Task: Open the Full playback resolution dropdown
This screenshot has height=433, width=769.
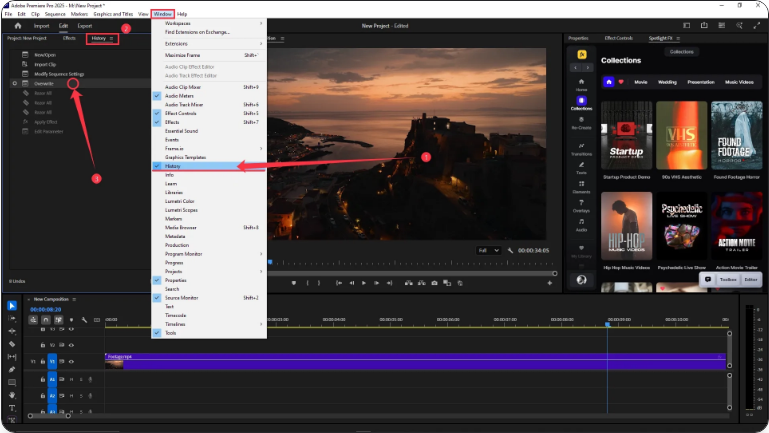Action: tap(491, 250)
